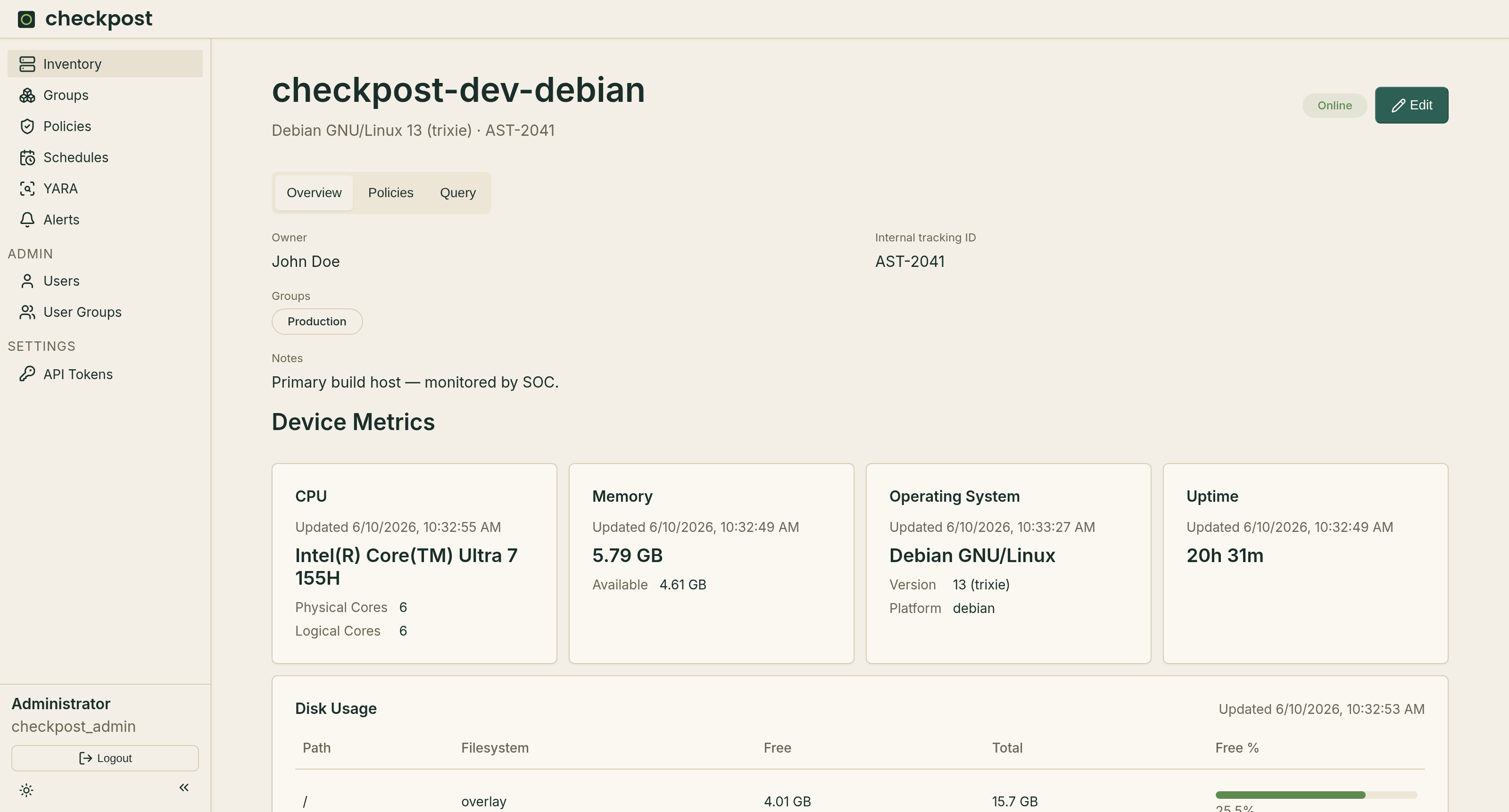Open API Tokens settings
Screen dimensions: 1509x812
[105, 374]
